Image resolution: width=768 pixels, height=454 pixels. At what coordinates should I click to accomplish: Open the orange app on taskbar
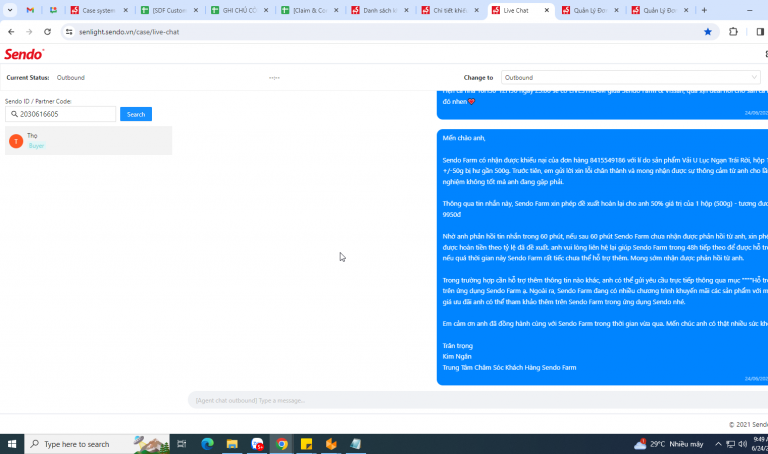pos(331,444)
